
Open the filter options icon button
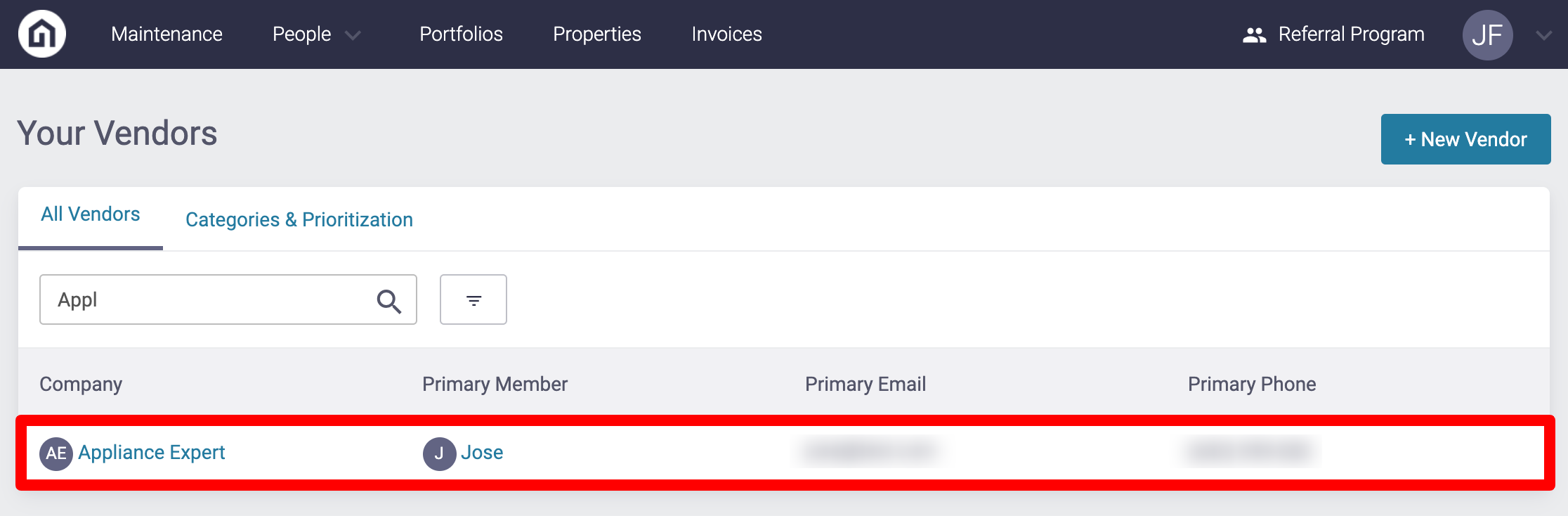click(x=473, y=299)
